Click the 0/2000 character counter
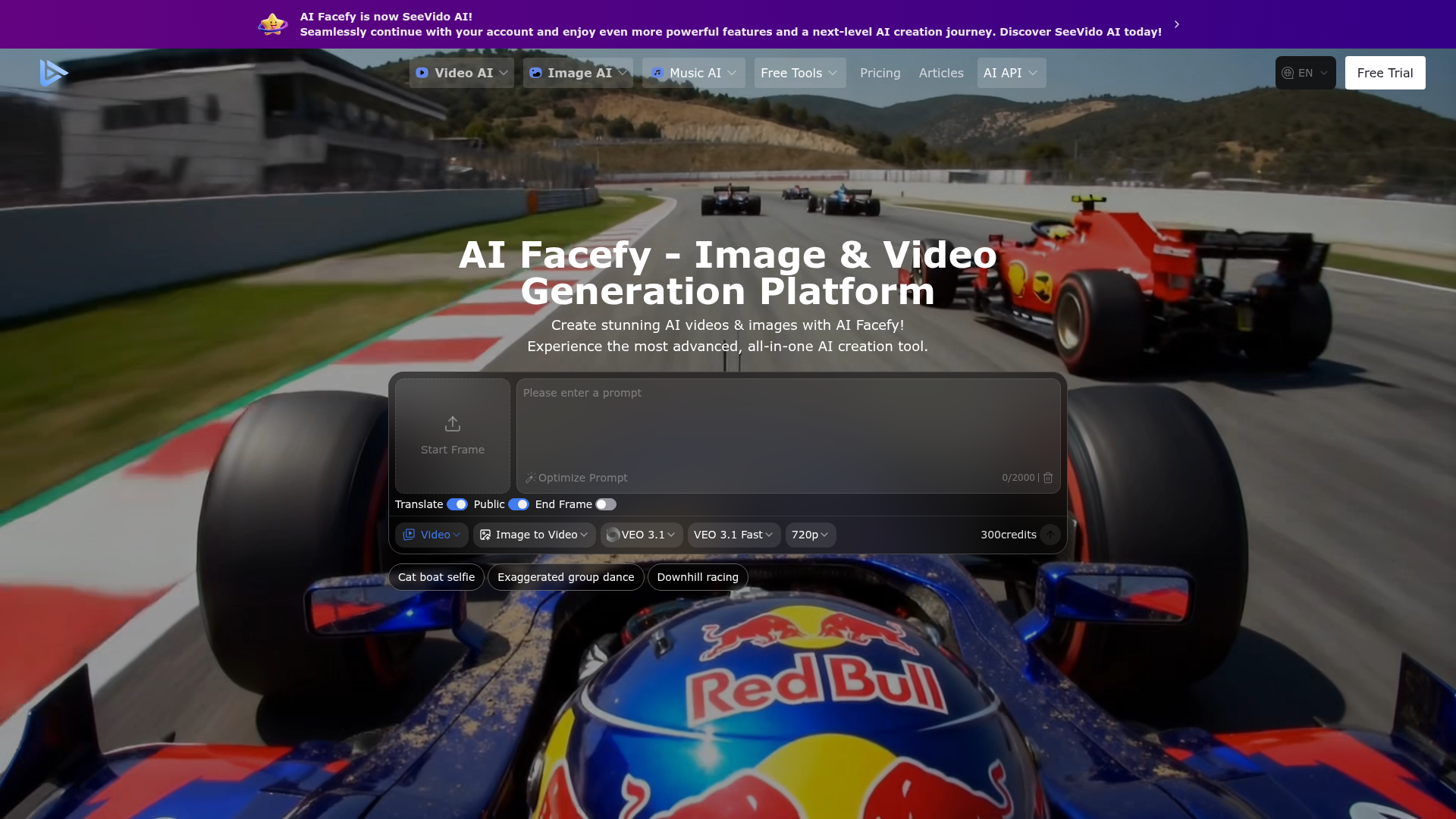Image resolution: width=1456 pixels, height=819 pixels. (x=1018, y=478)
